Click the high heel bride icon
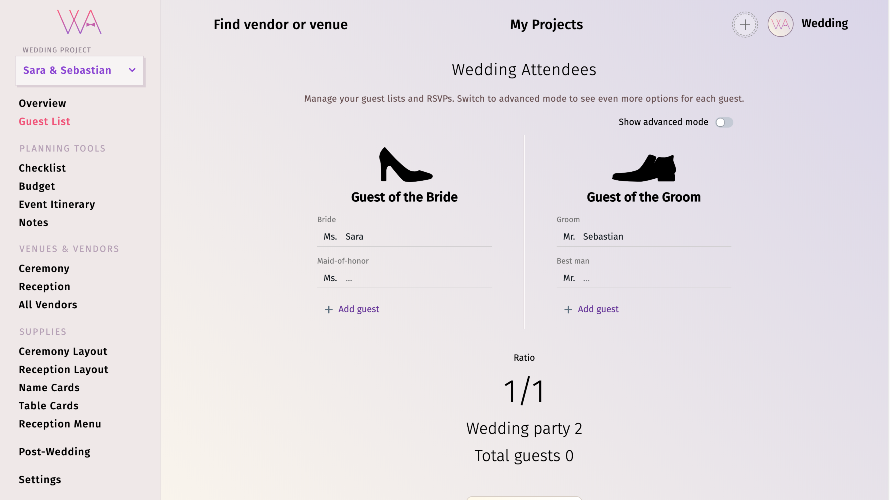 (405, 165)
